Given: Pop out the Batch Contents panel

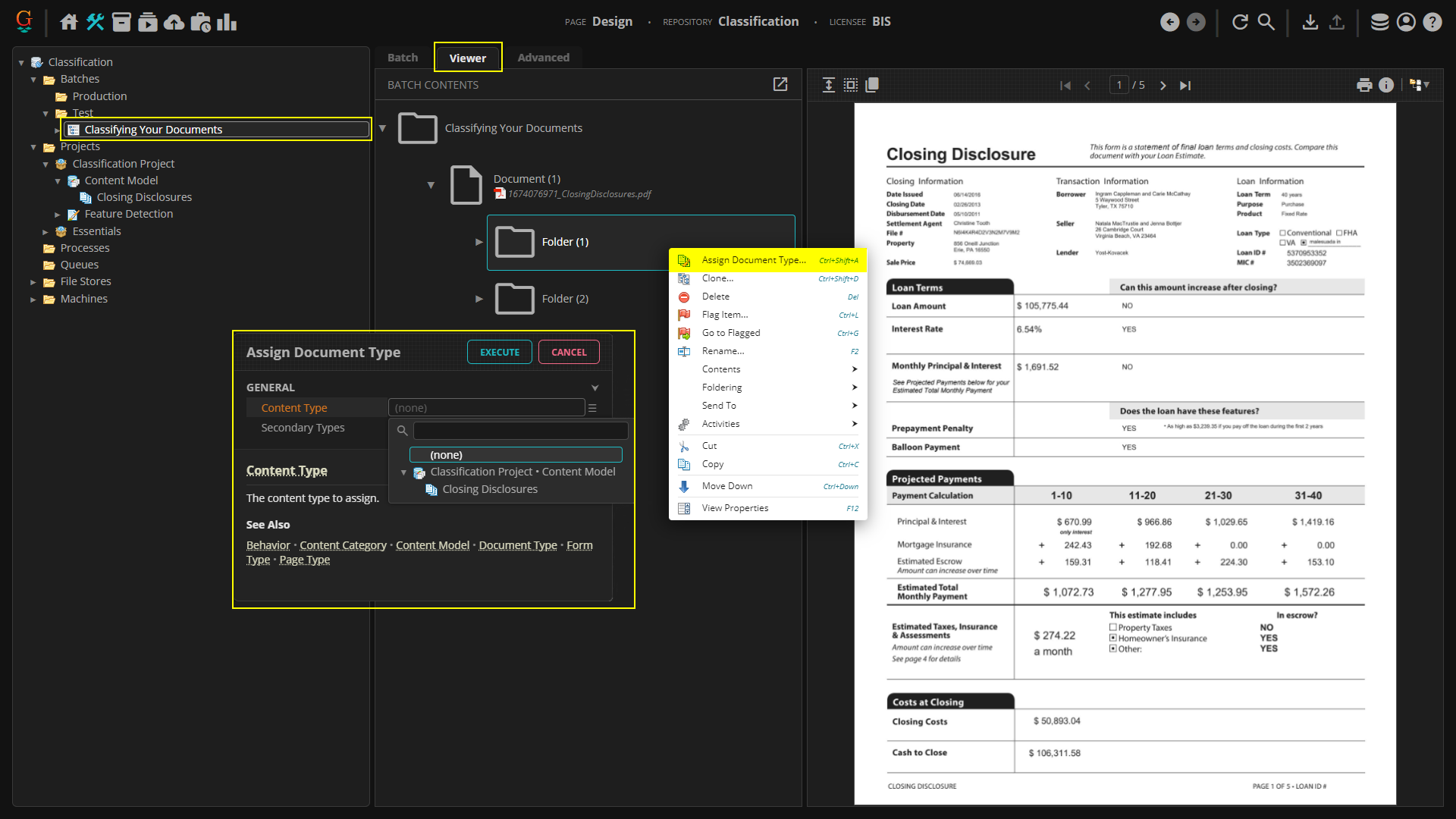Looking at the screenshot, I should click(x=780, y=84).
